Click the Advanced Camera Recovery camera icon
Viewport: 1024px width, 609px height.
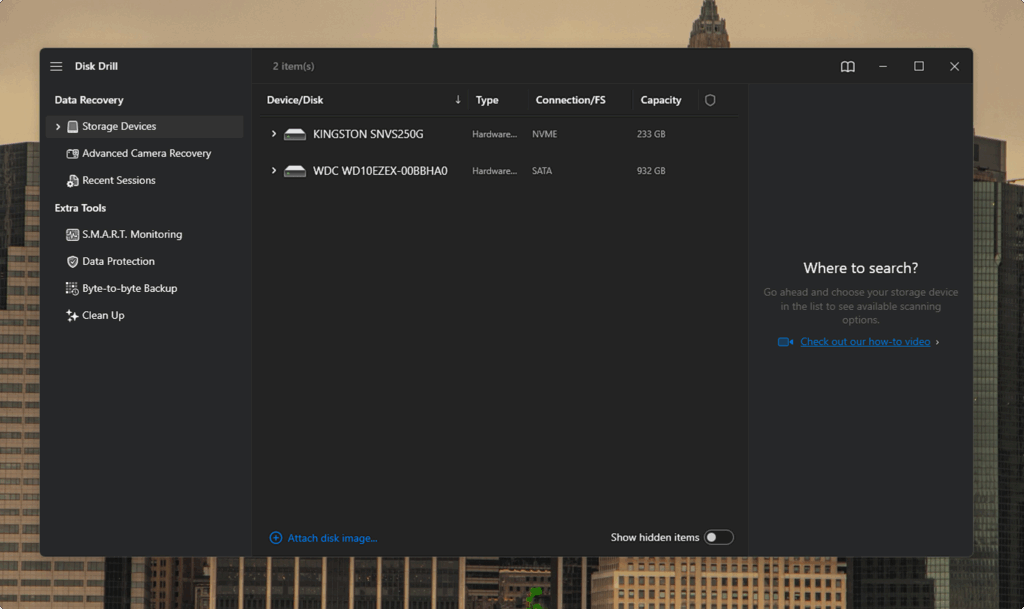72,153
